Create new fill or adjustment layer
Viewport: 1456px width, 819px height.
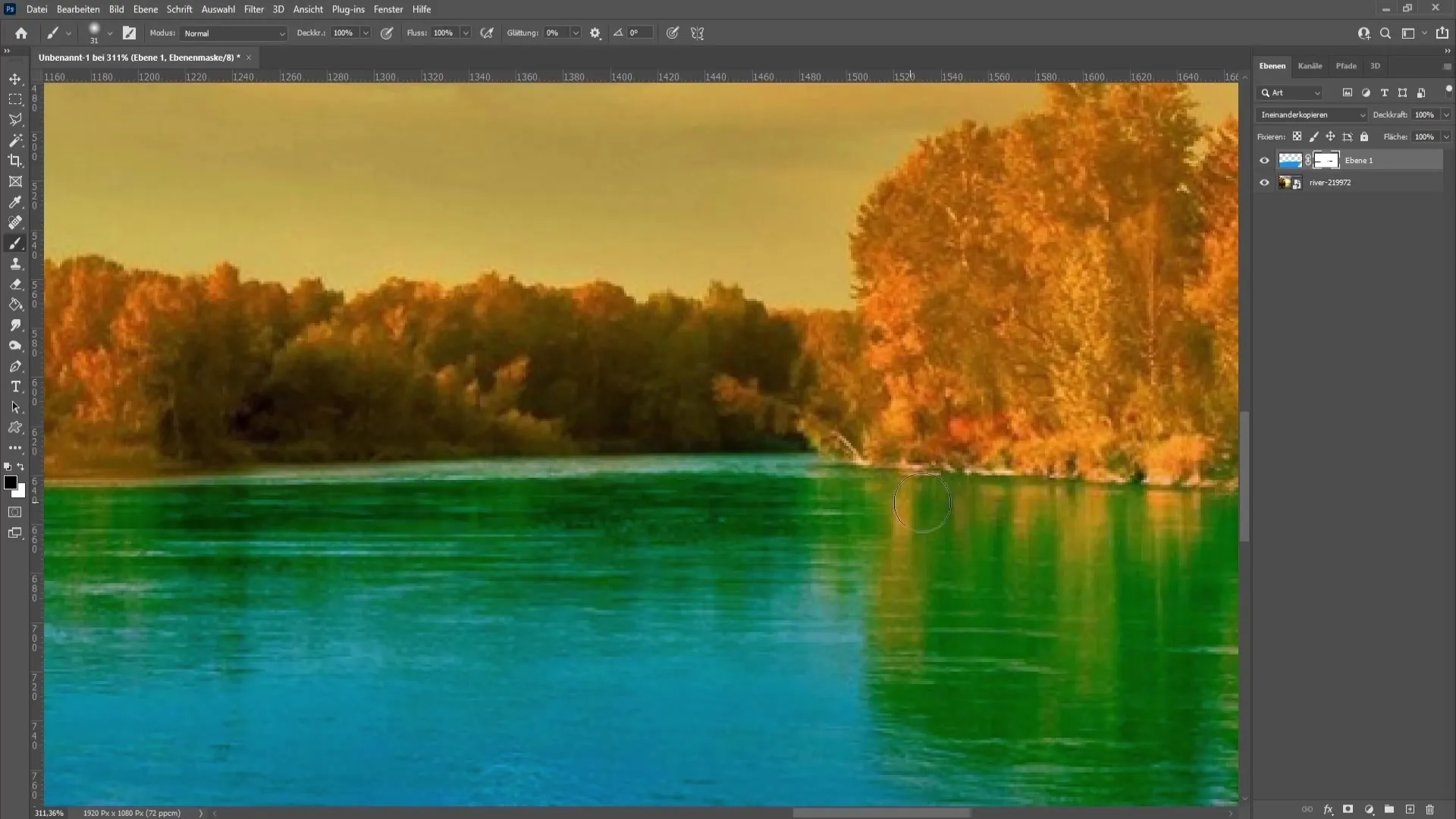click(x=1369, y=810)
